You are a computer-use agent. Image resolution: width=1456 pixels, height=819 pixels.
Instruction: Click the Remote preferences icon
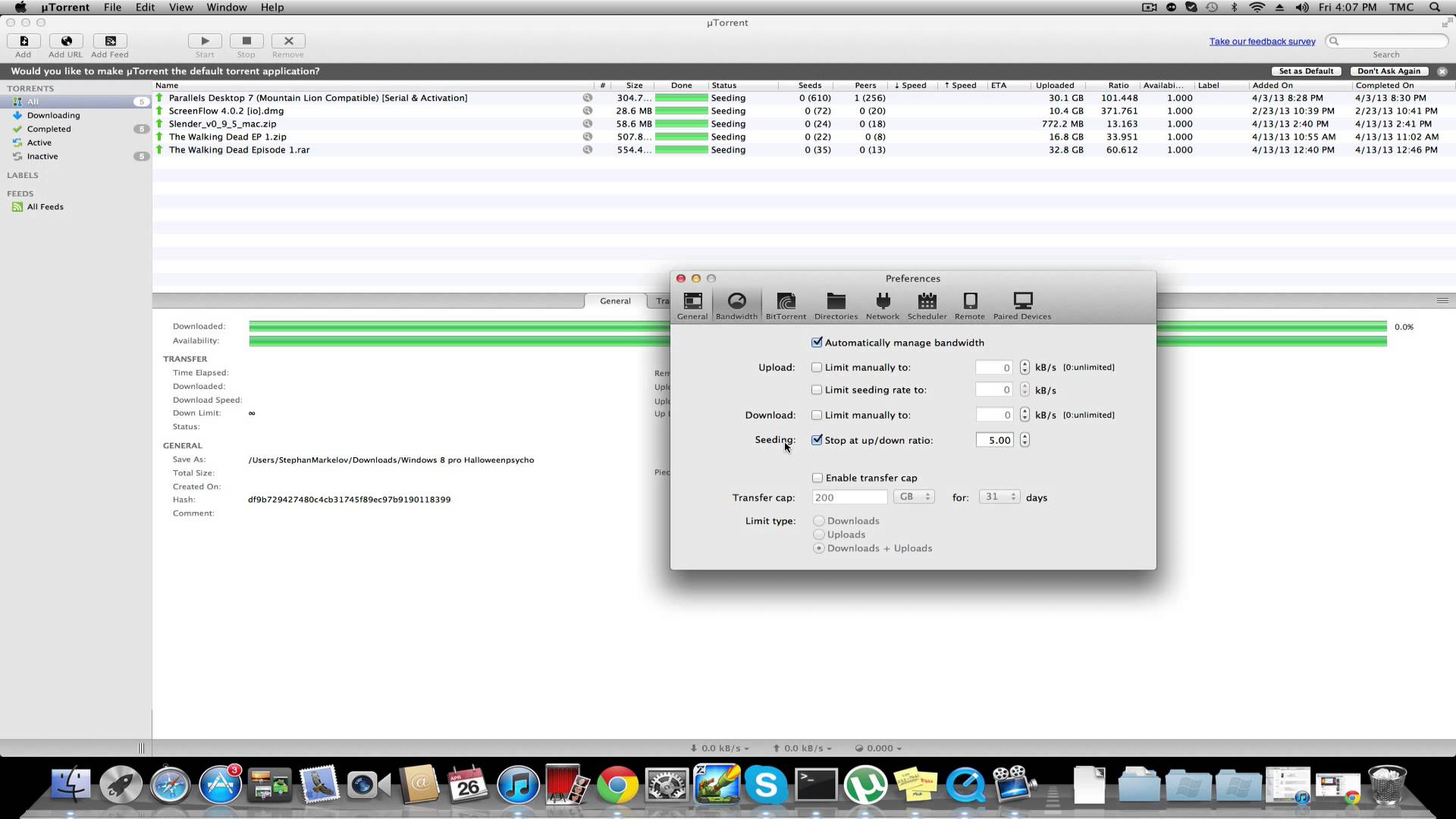pyautogui.click(x=969, y=305)
